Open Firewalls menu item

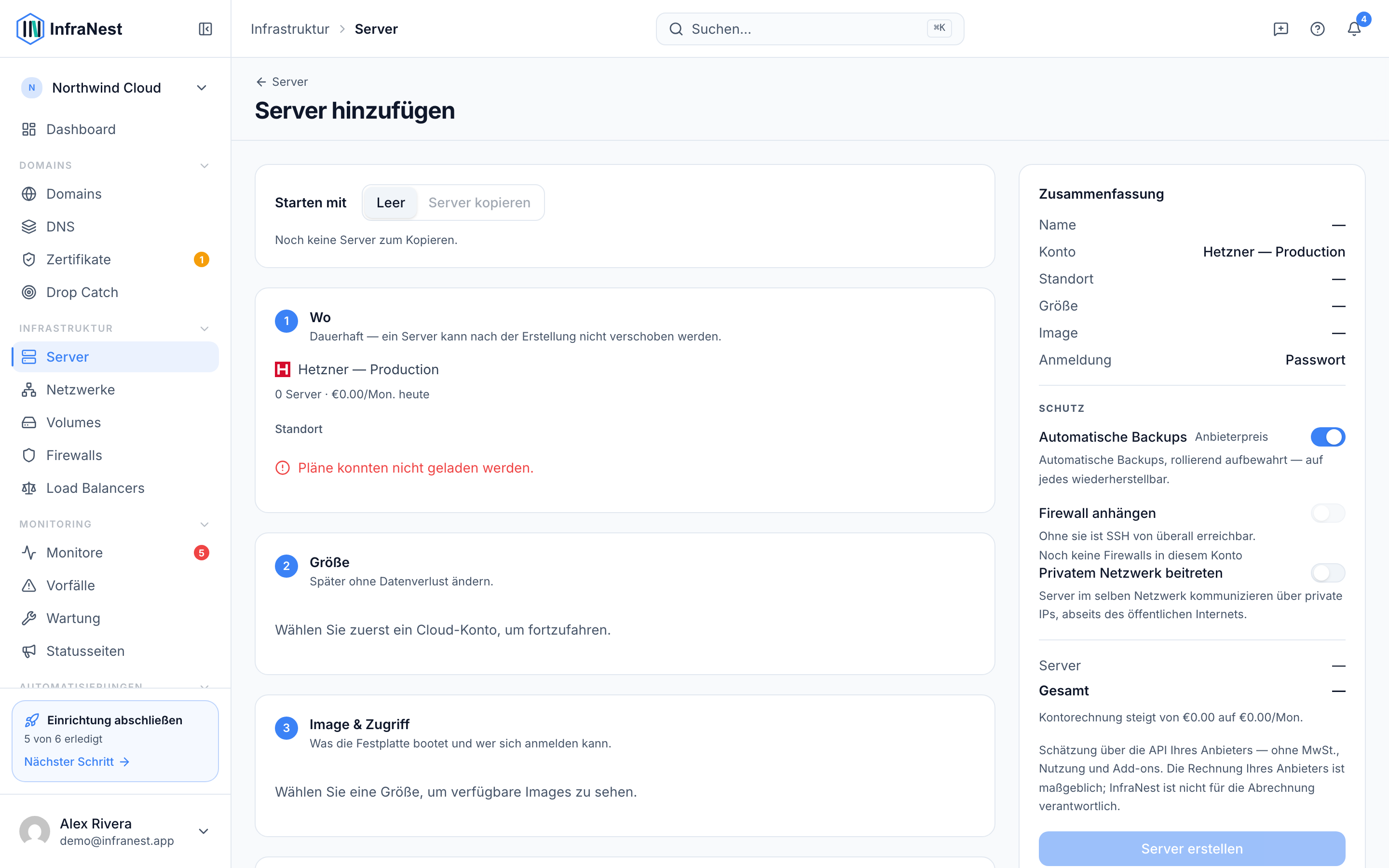pos(115,455)
